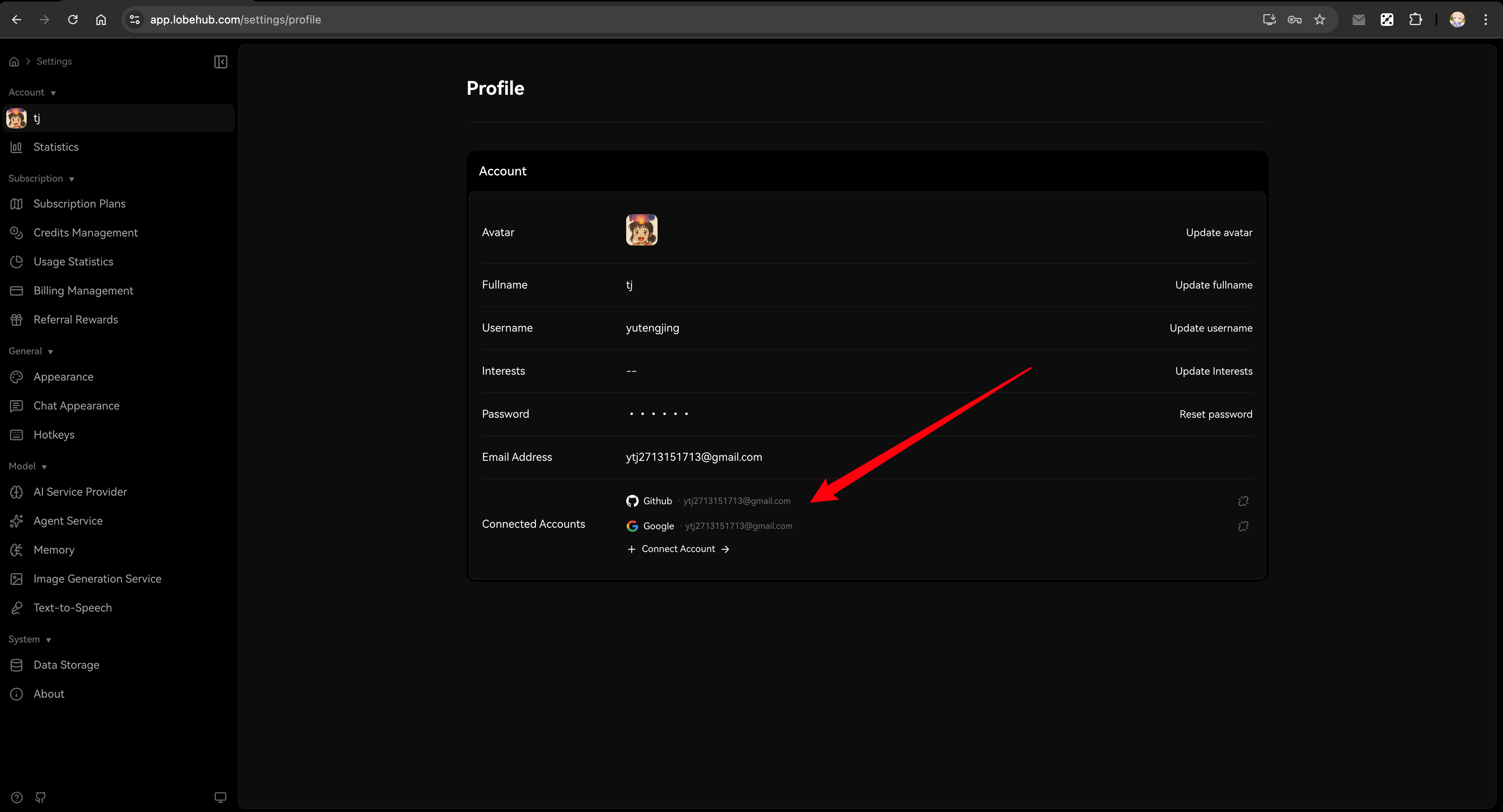Collapse the settings sidebar panel icon
1503x812 pixels.
(x=220, y=62)
